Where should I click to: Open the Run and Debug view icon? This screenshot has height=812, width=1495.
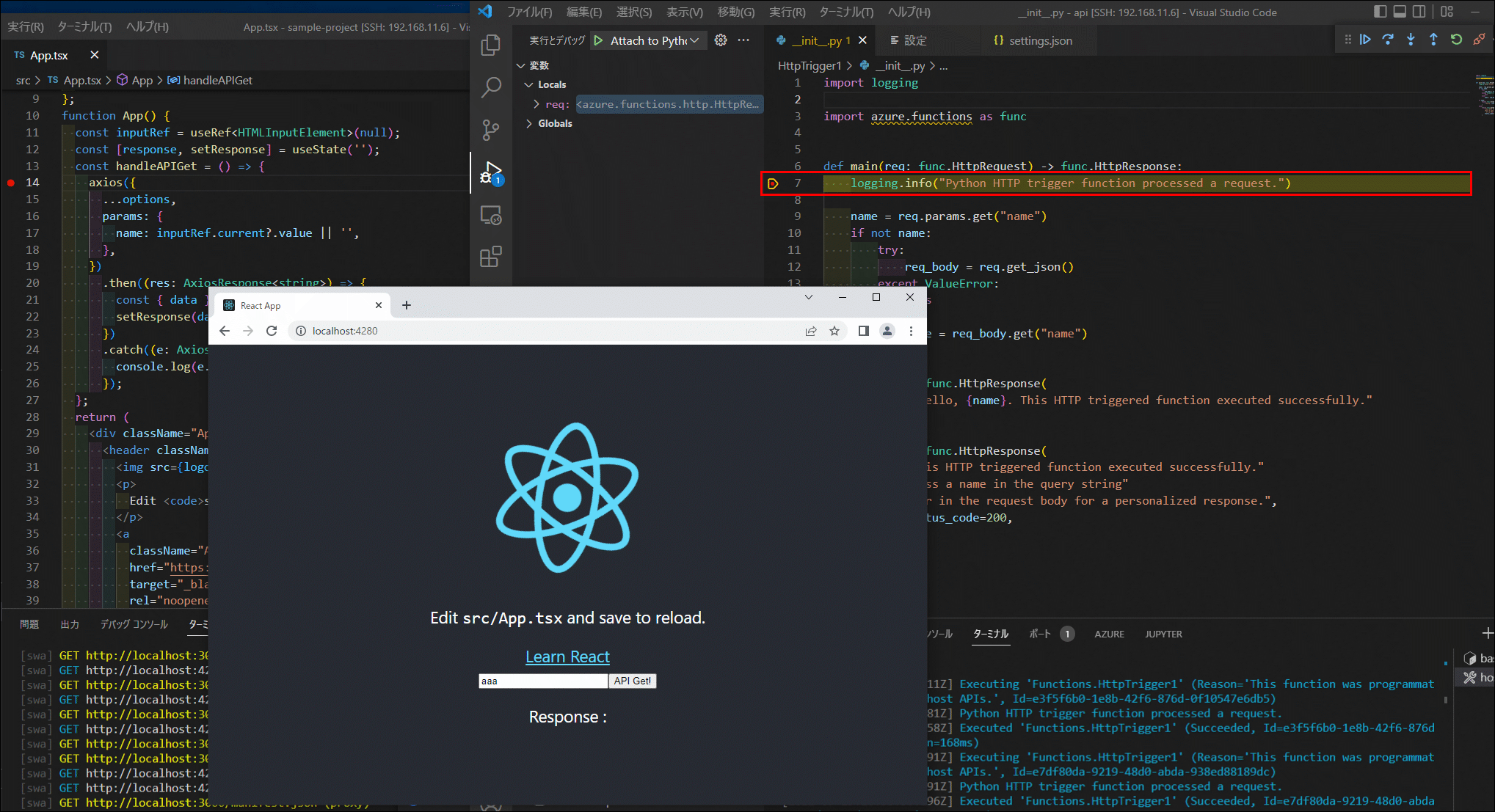coord(490,173)
